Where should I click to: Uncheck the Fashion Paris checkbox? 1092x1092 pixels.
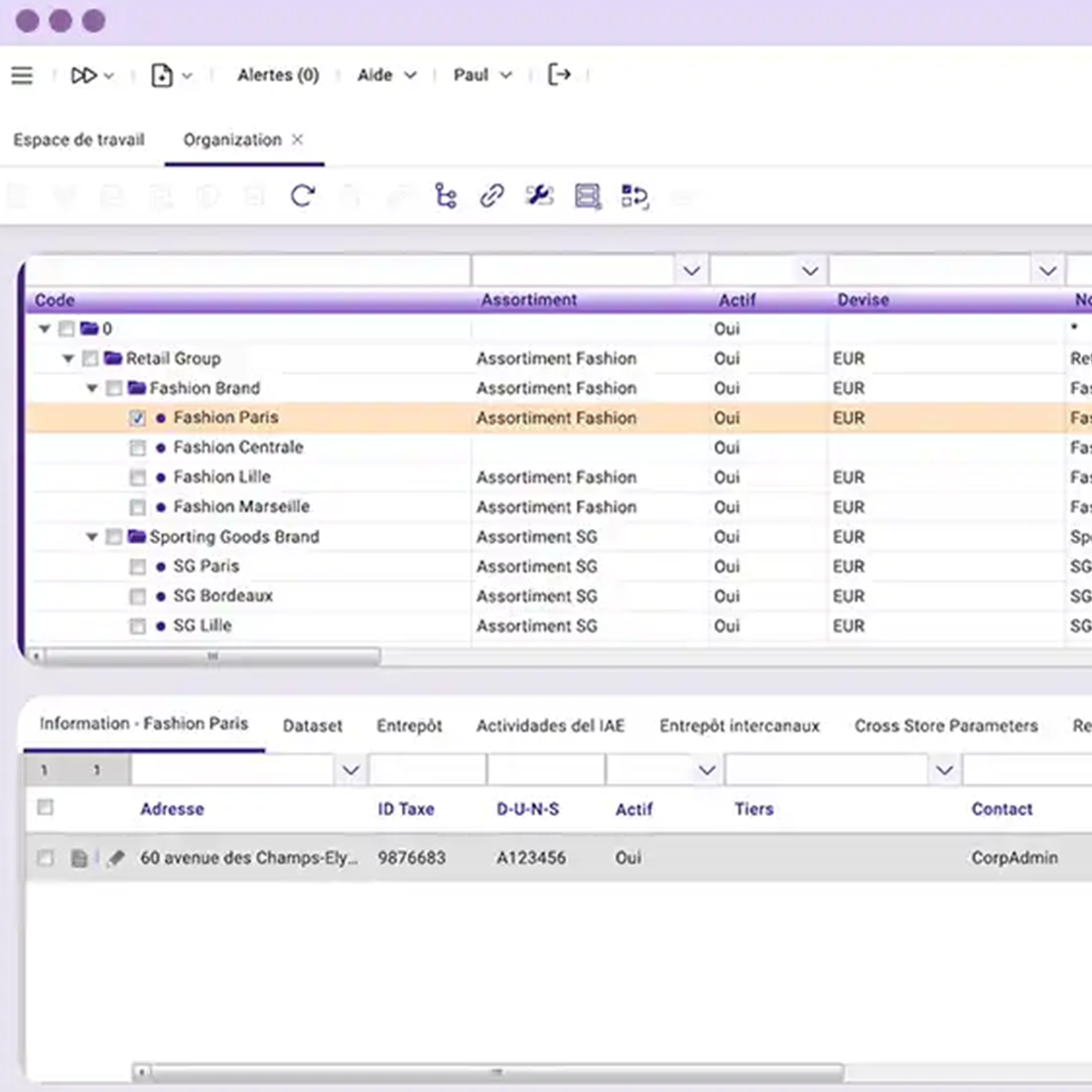(x=137, y=418)
